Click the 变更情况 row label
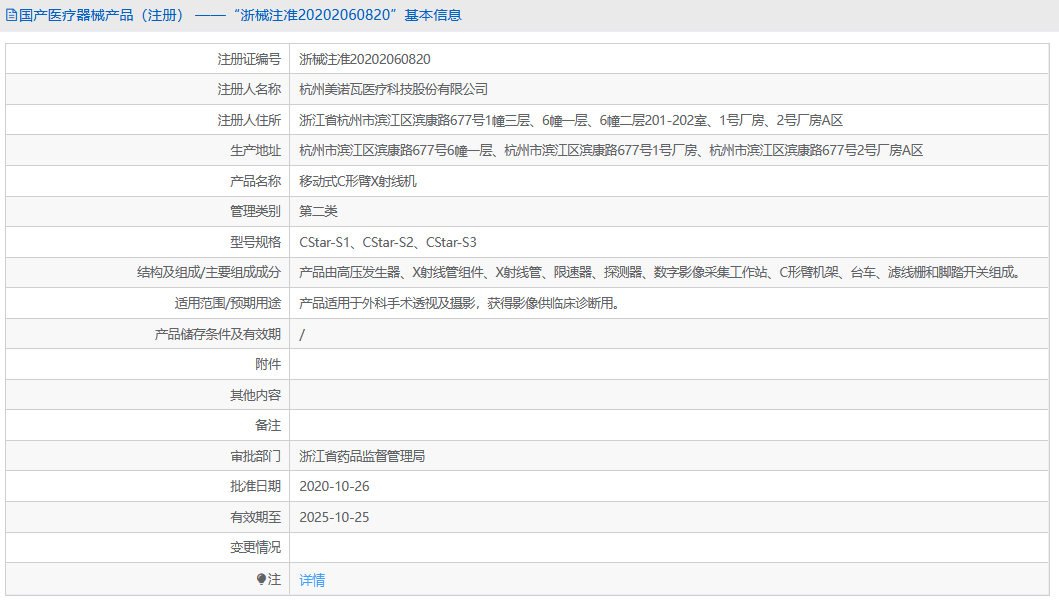The image size is (1059, 603). [x=255, y=547]
